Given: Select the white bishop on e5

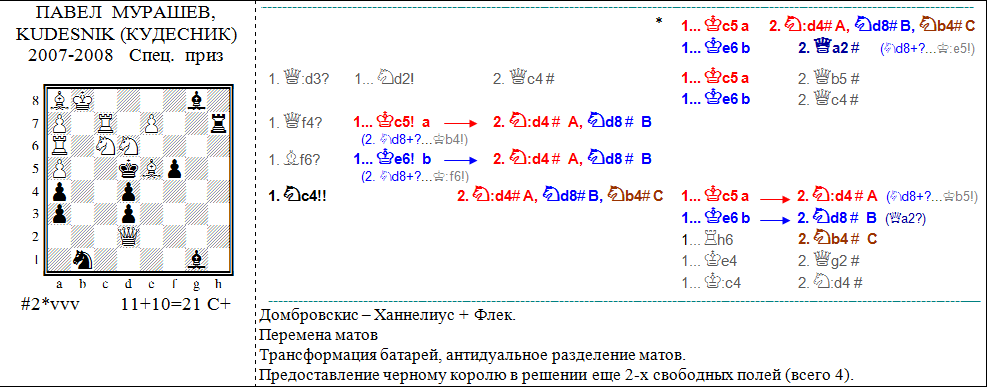Looking at the screenshot, I should pyautogui.click(x=151, y=168).
